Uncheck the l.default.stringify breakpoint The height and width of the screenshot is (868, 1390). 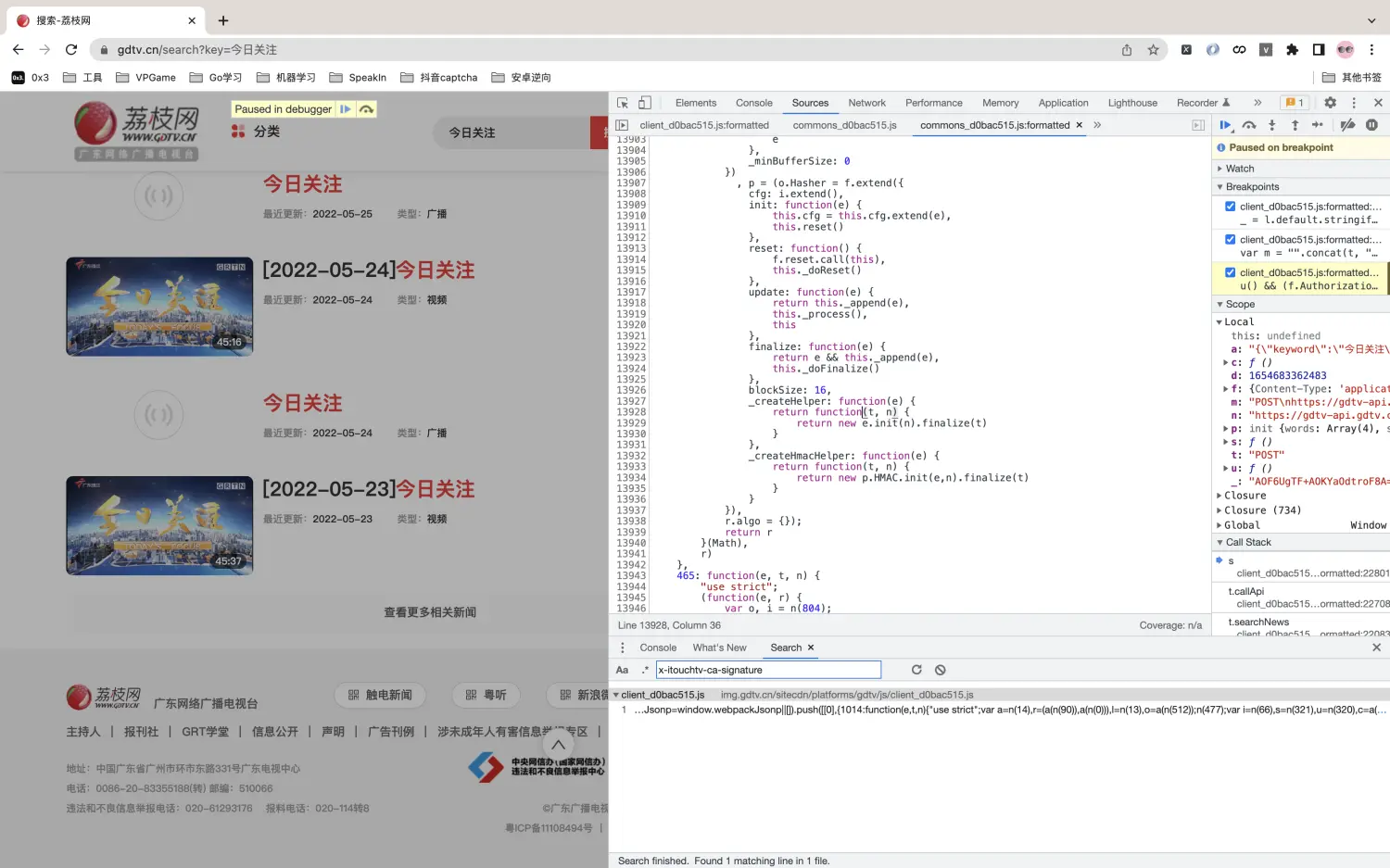[1230, 207]
